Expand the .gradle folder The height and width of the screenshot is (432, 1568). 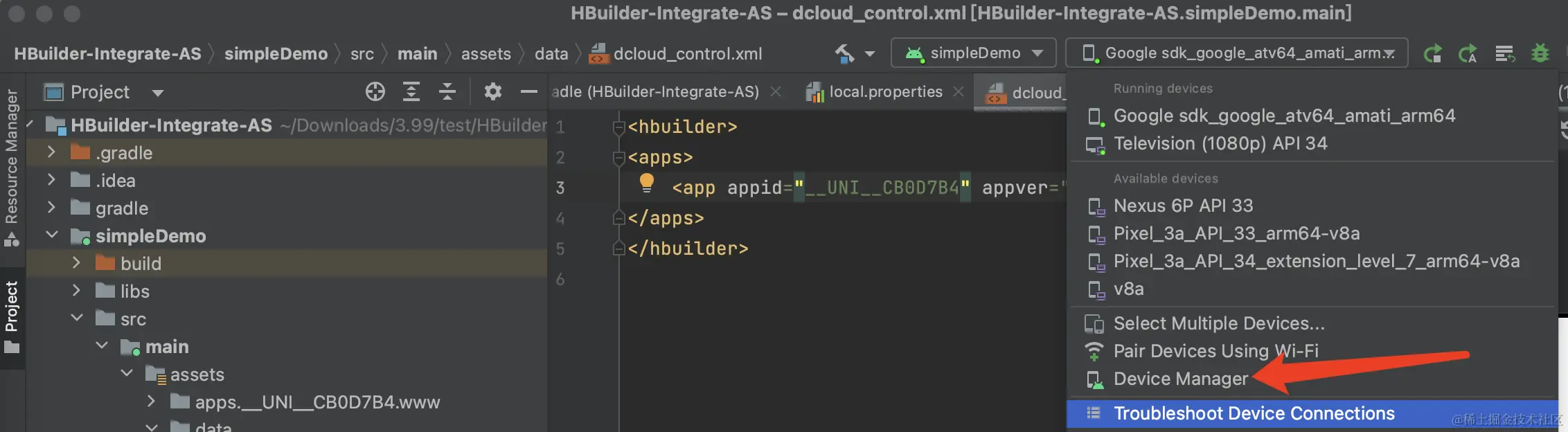coord(51,152)
